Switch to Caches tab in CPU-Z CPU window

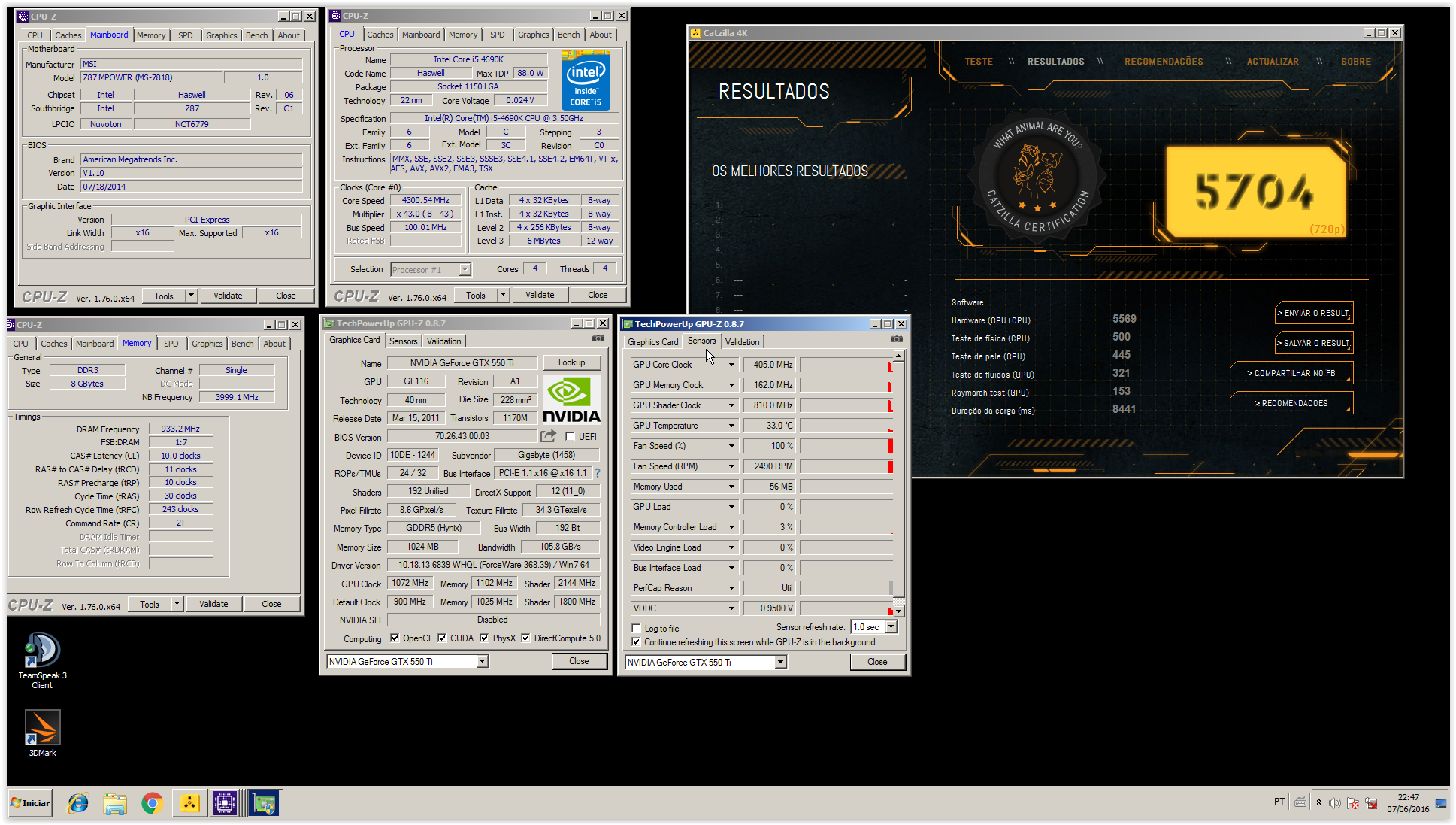[x=380, y=35]
